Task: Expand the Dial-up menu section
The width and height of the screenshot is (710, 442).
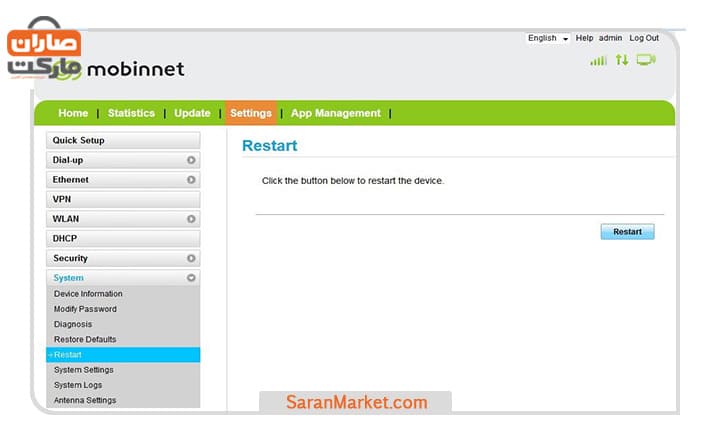Action: [x=191, y=160]
